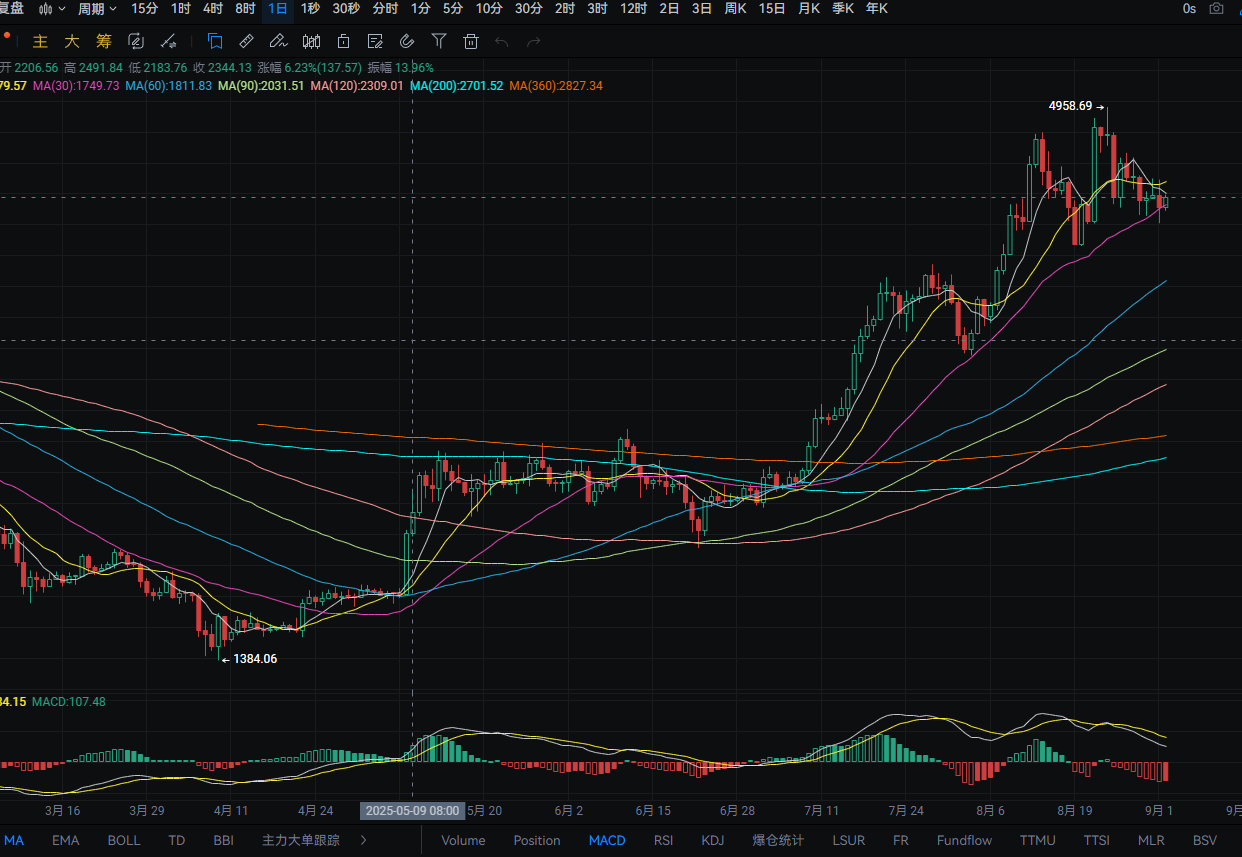1242x857 pixels.
Task: Open the Fundflow indicator
Action: point(965,840)
